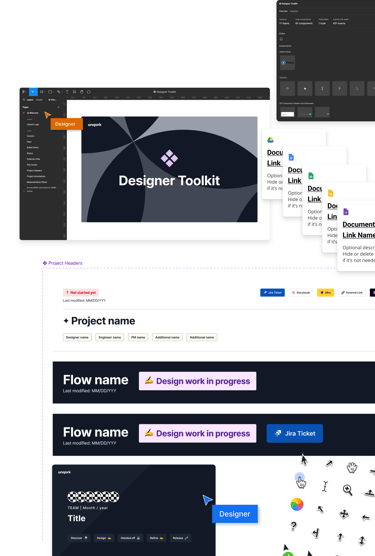The width and height of the screenshot is (375, 556).
Task: Select the Text tool in Figma toolbar
Action: tap(67, 92)
